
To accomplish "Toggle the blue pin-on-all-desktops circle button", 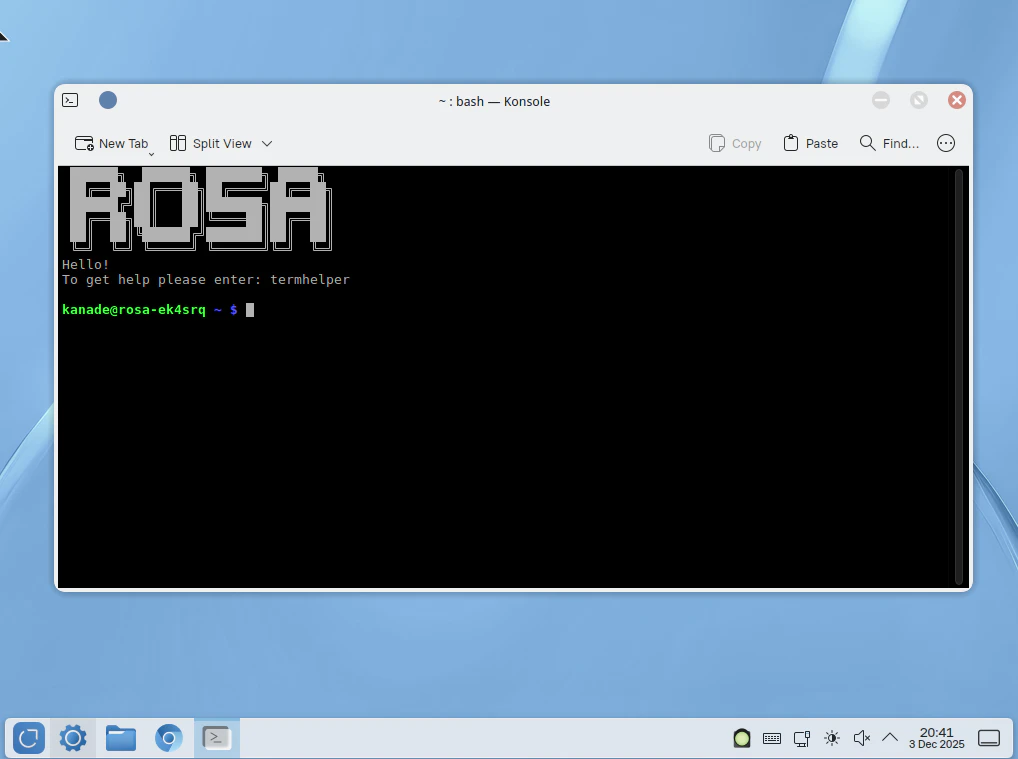I will 108,100.
